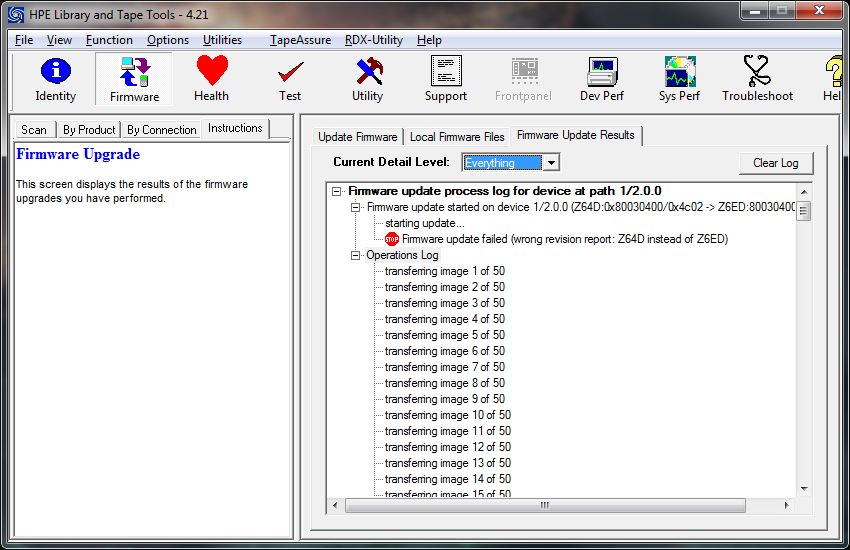Select the Operations Log tree item

(402, 255)
